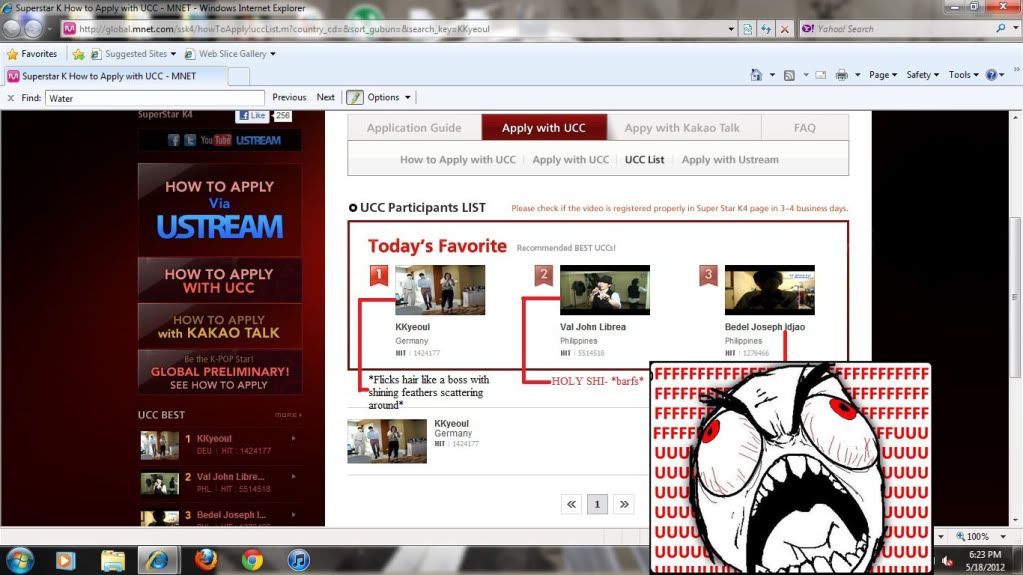Click the Print icon in command bar
Viewport: 1023px width, 575px height.
[x=841, y=75]
